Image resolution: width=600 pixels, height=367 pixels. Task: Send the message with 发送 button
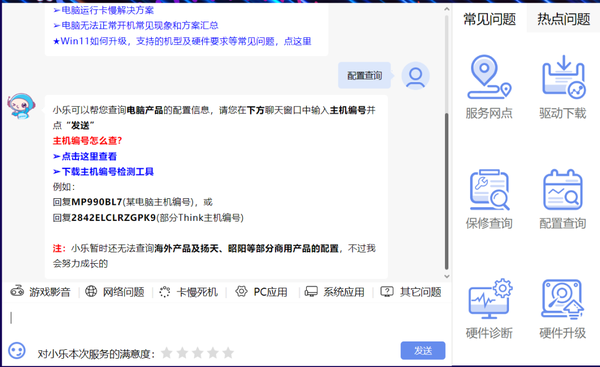pos(423,350)
